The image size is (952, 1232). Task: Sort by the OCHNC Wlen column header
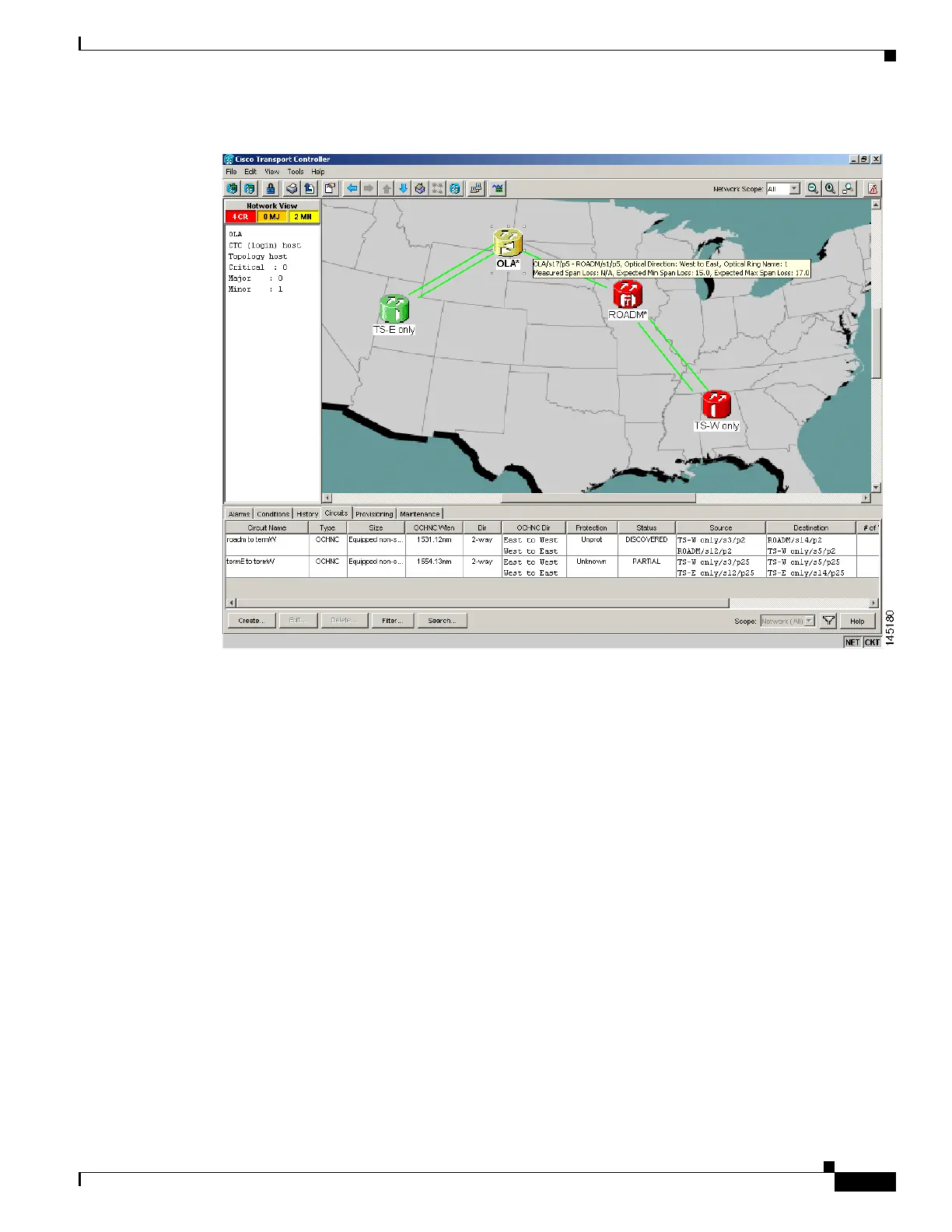point(434,527)
